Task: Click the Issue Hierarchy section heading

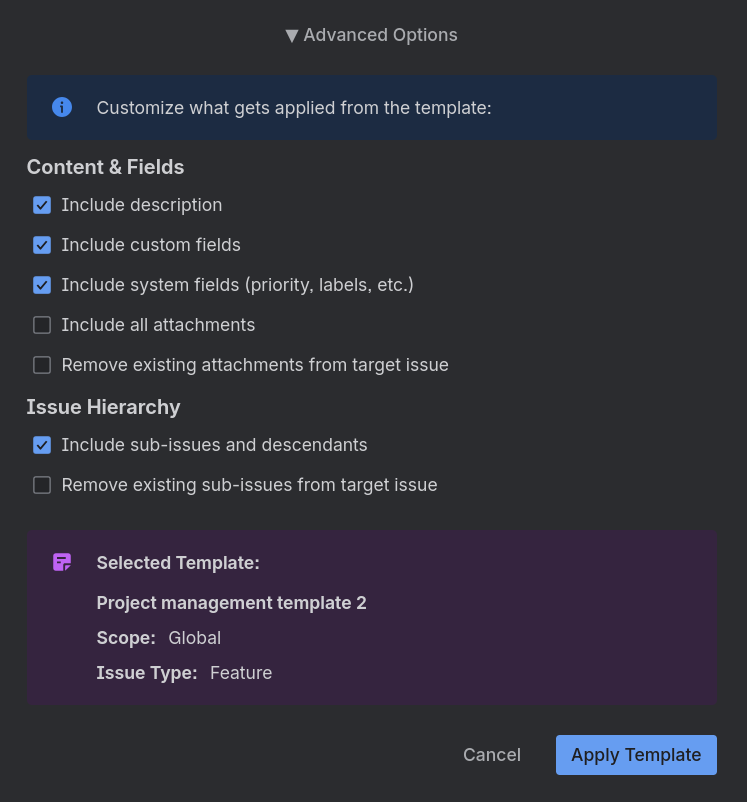Action: click(x=103, y=407)
